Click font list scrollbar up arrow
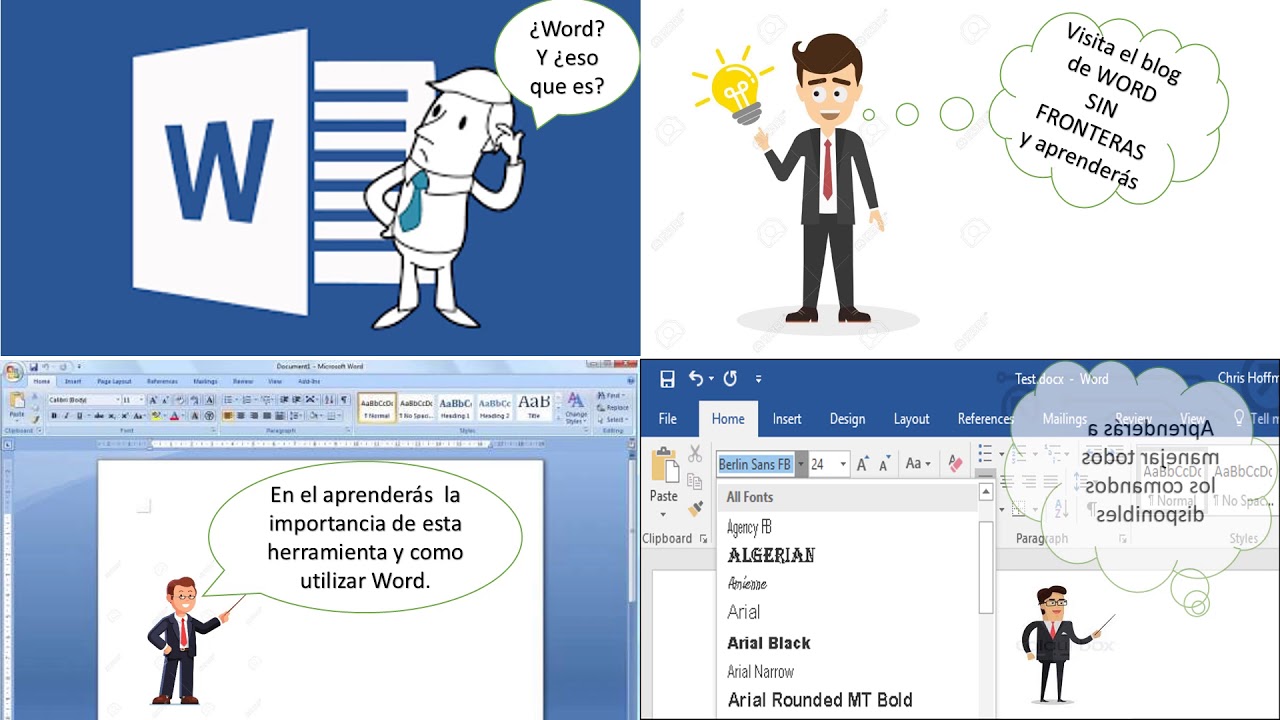The image size is (1280, 720). click(x=985, y=491)
